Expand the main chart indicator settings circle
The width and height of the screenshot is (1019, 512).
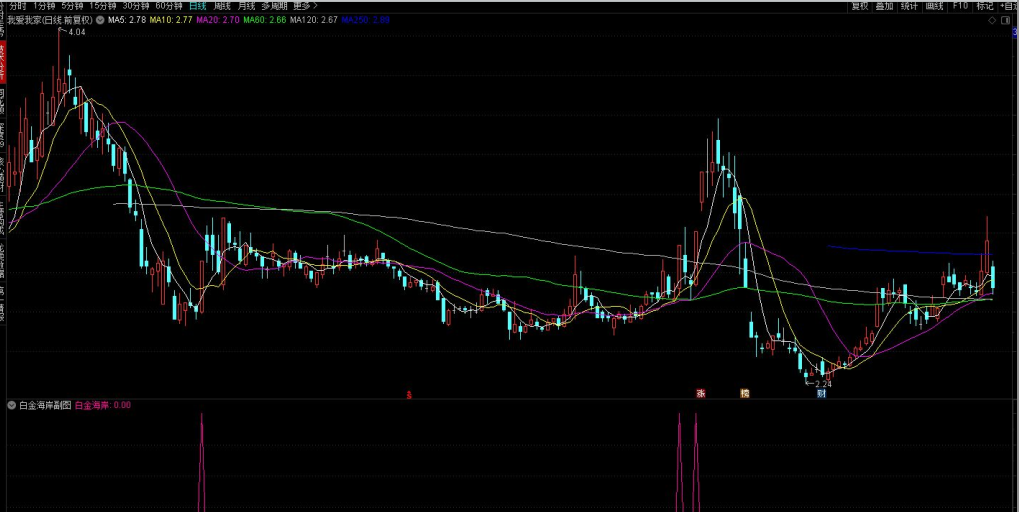click(100, 20)
